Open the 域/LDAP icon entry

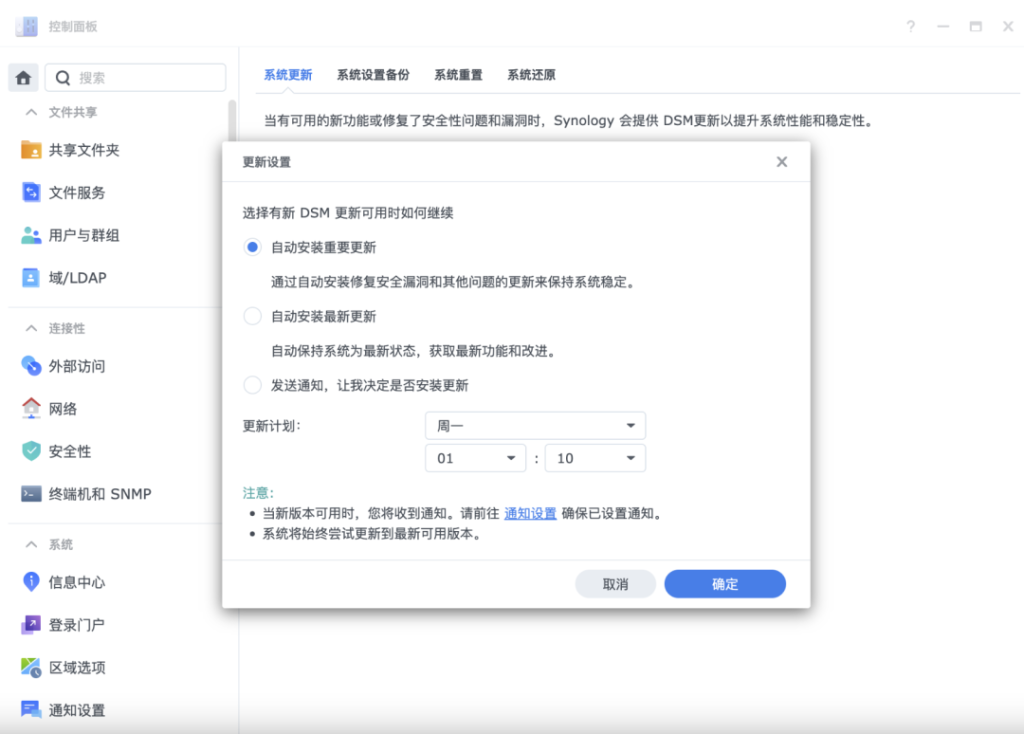click(32, 277)
